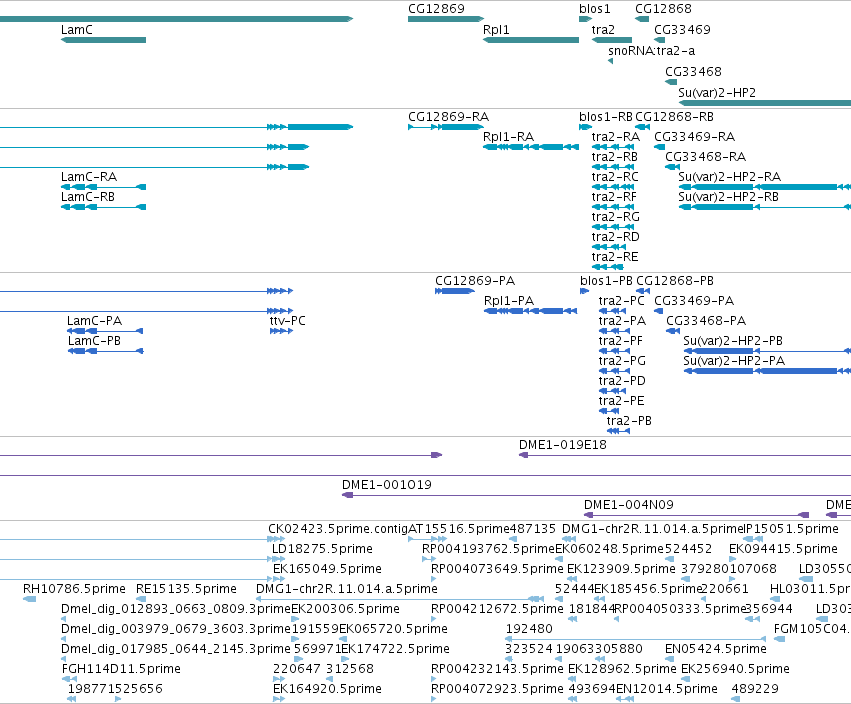Viewport: 851px width, 704px height.
Task: Select the CG33469-PA protein label
Action: coord(694,301)
